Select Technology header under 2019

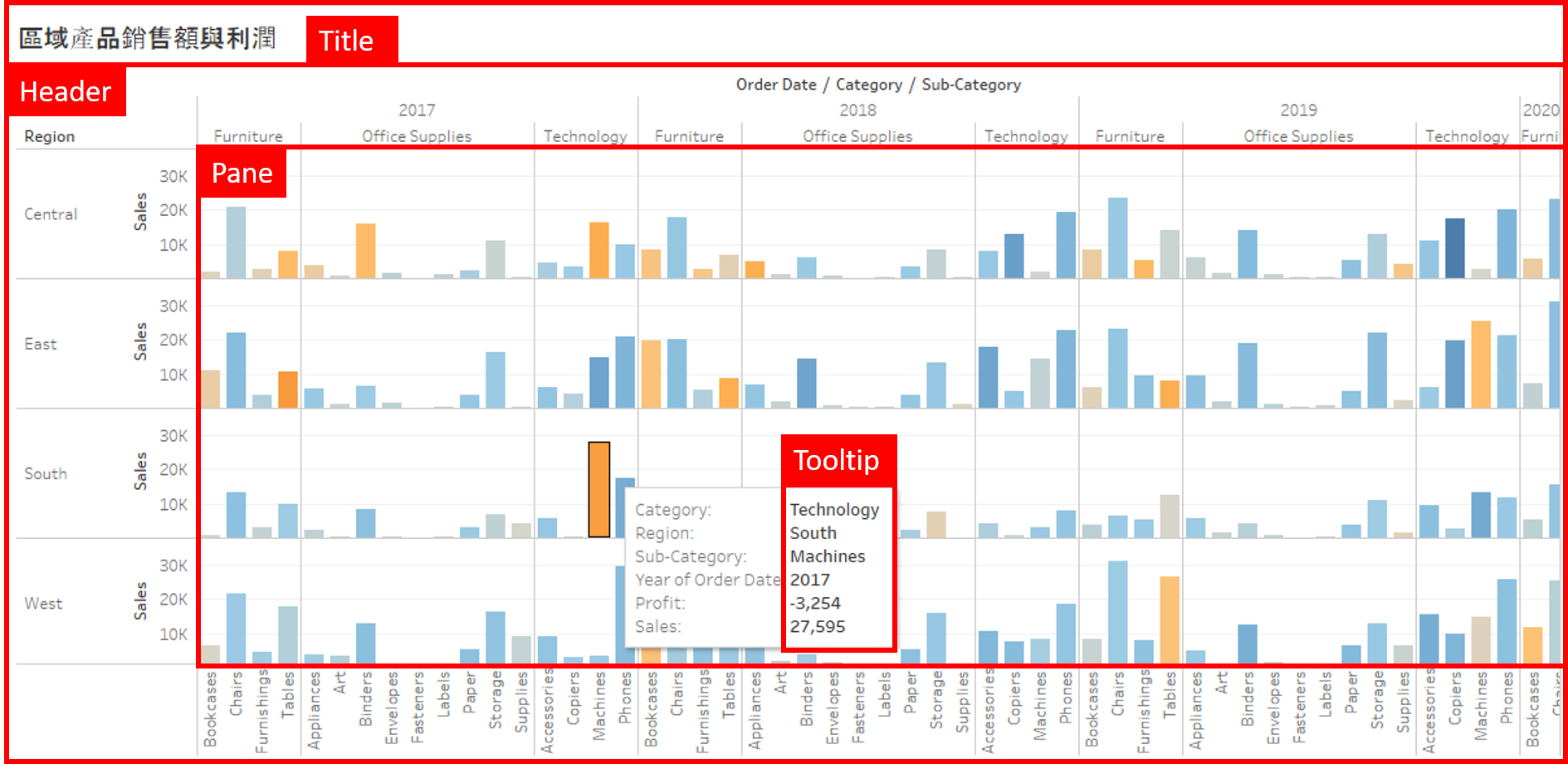pyautogui.click(x=1467, y=136)
